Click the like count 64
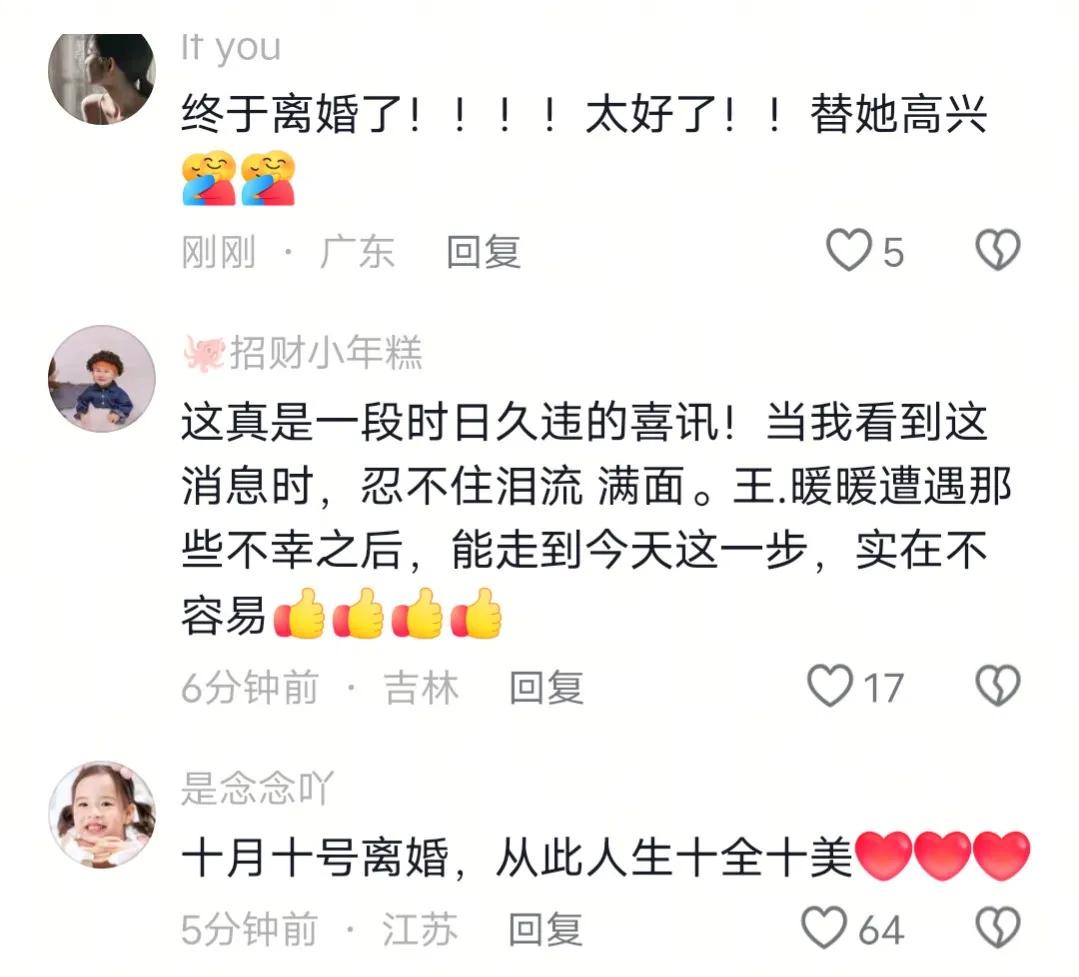This screenshot has width=1079, height=977. click(x=881, y=930)
